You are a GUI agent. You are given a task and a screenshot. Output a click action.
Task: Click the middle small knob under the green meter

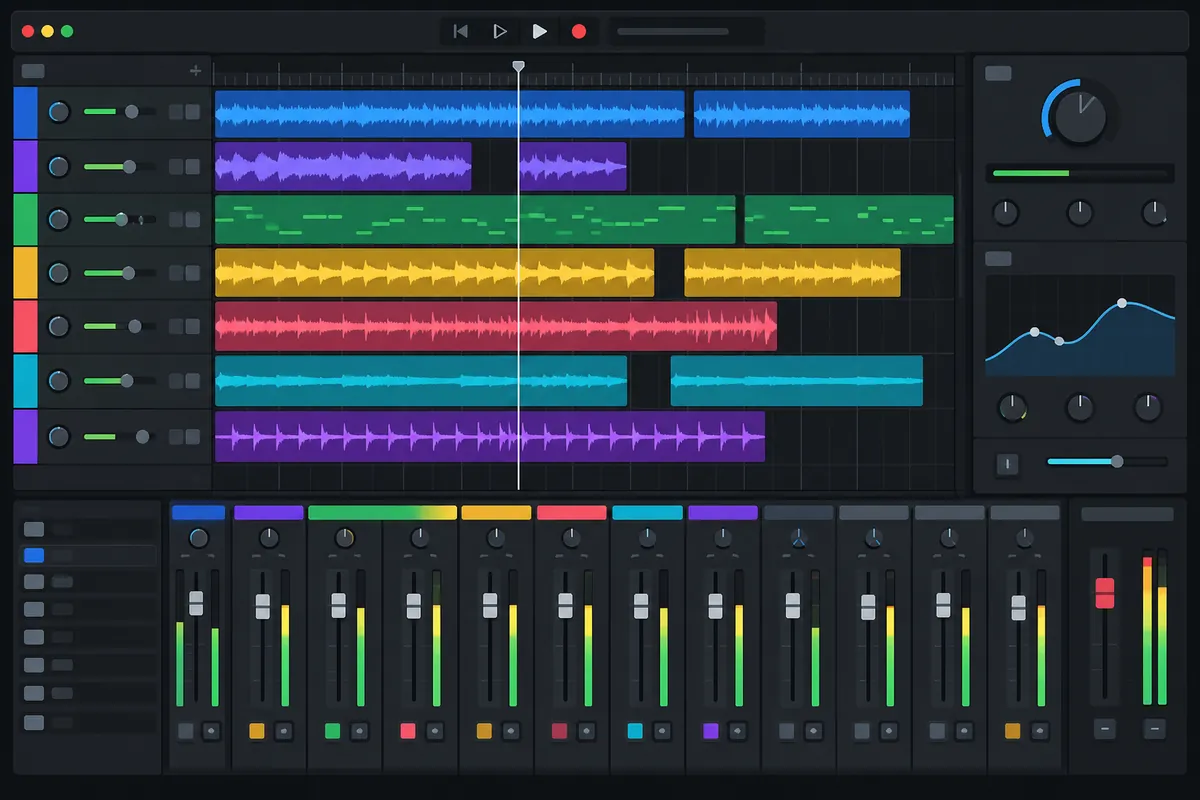coord(1079,212)
